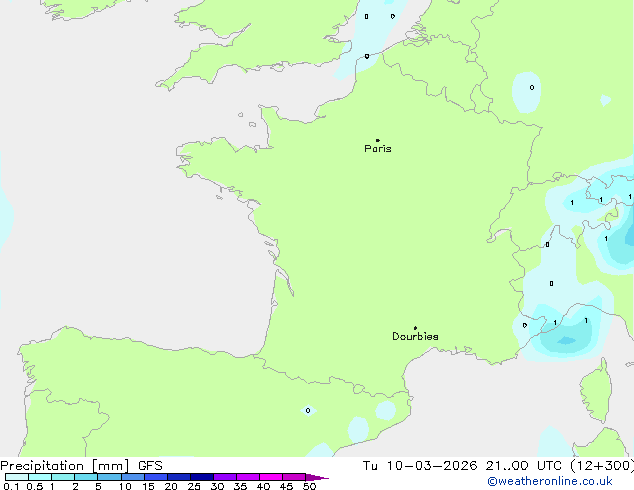
Task: Click the legend value 50
Action: pos(309,486)
